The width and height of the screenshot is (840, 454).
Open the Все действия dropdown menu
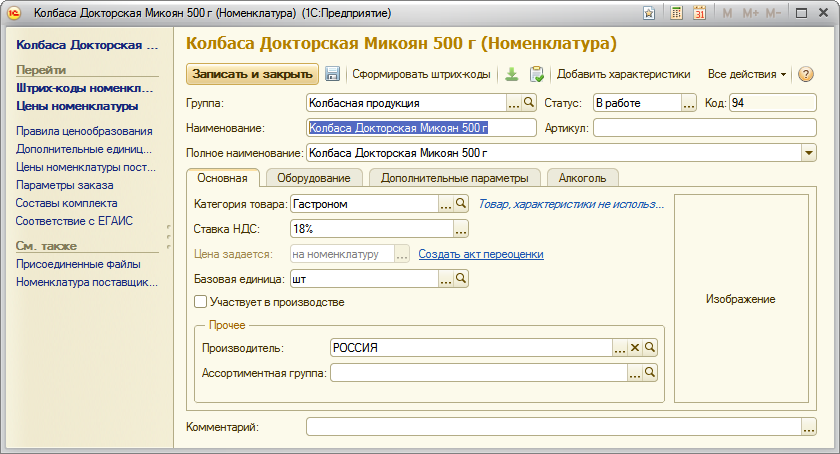747,74
